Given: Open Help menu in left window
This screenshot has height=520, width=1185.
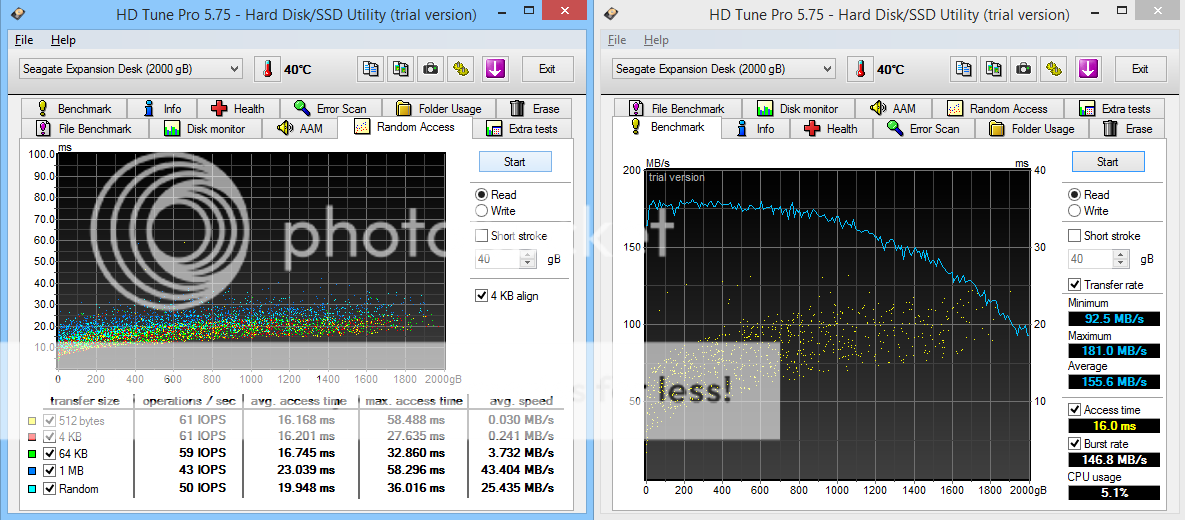Looking at the screenshot, I should 63,40.
